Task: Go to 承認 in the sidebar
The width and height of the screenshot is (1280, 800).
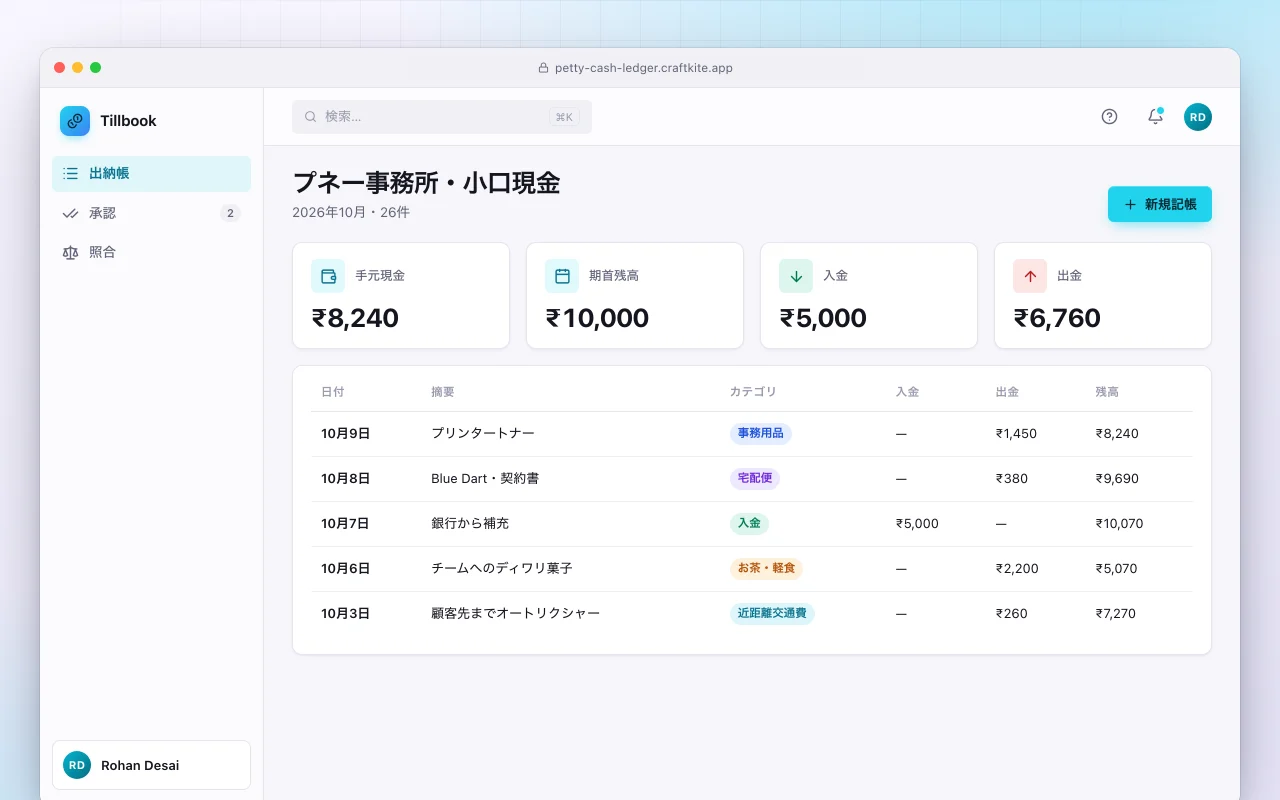Action: tap(151, 213)
